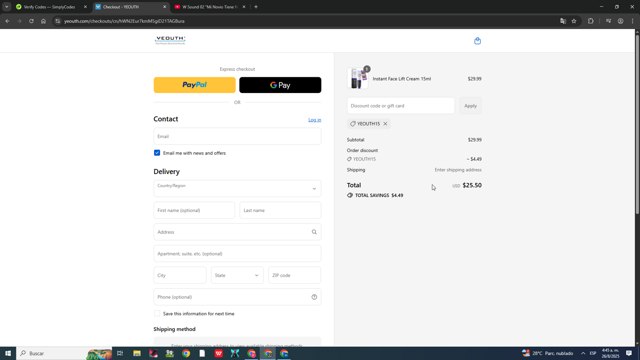
Task: Go to browser home page icon
Action: 43,21
